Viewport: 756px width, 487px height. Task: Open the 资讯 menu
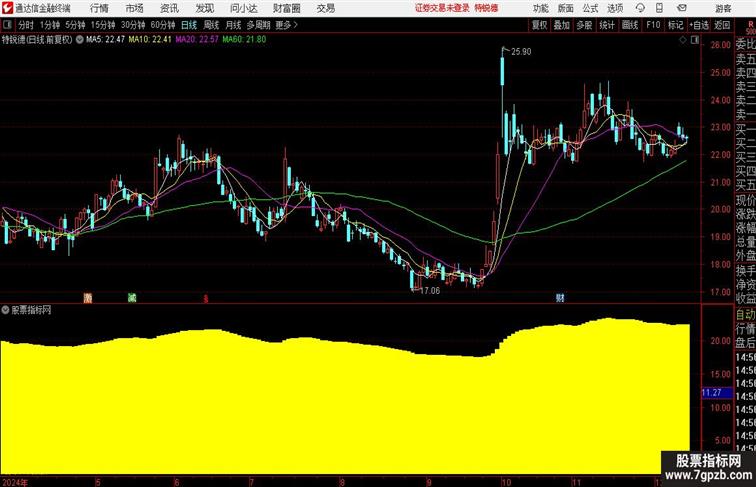point(169,8)
